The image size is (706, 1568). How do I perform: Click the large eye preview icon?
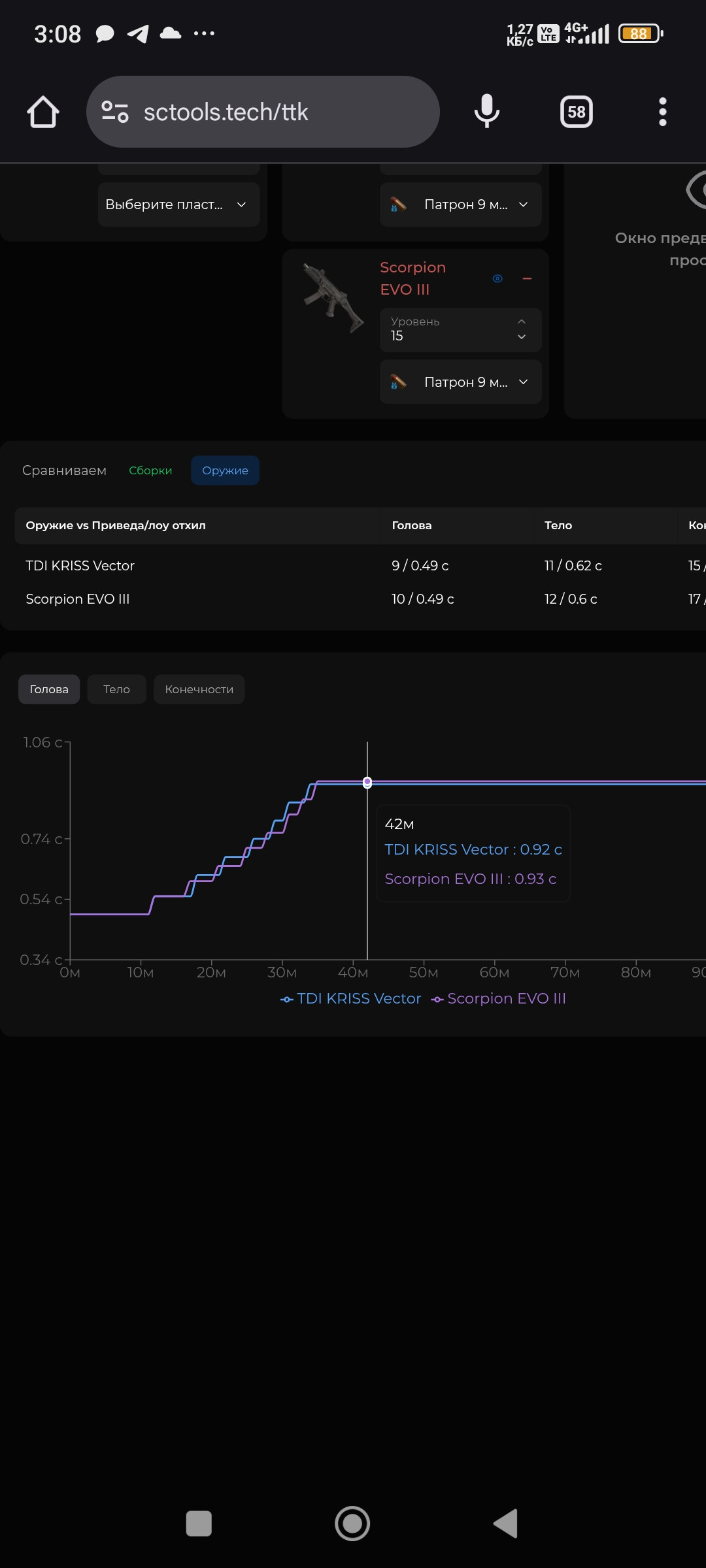click(x=696, y=189)
